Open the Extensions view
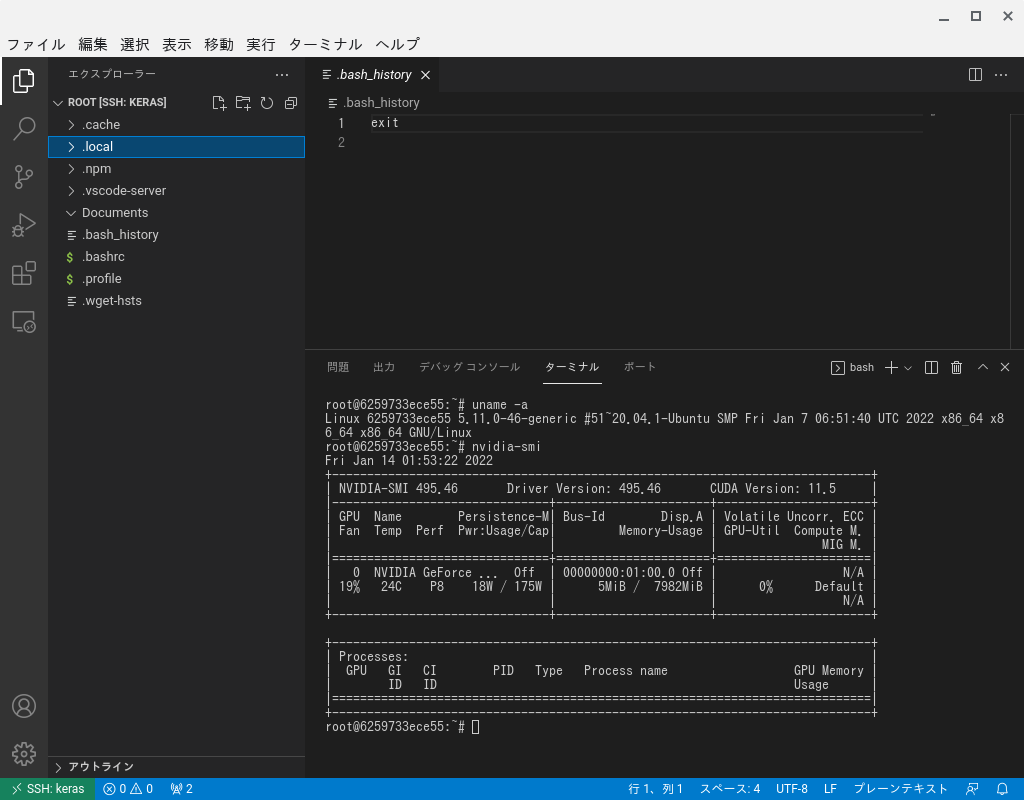 coord(24,273)
